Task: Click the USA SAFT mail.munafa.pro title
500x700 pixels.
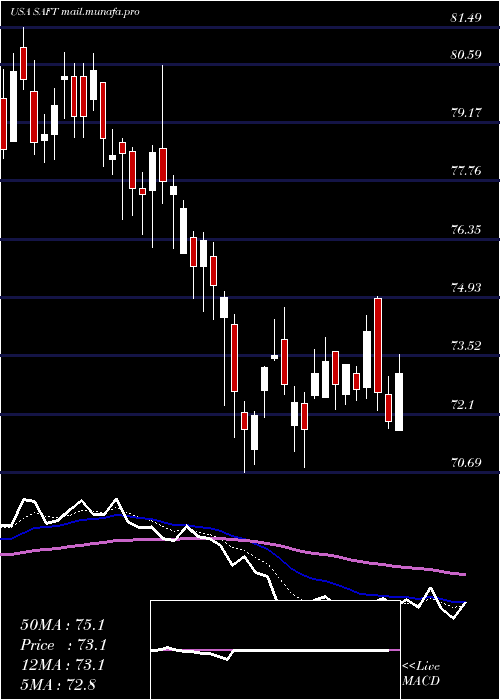Action: point(75,12)
